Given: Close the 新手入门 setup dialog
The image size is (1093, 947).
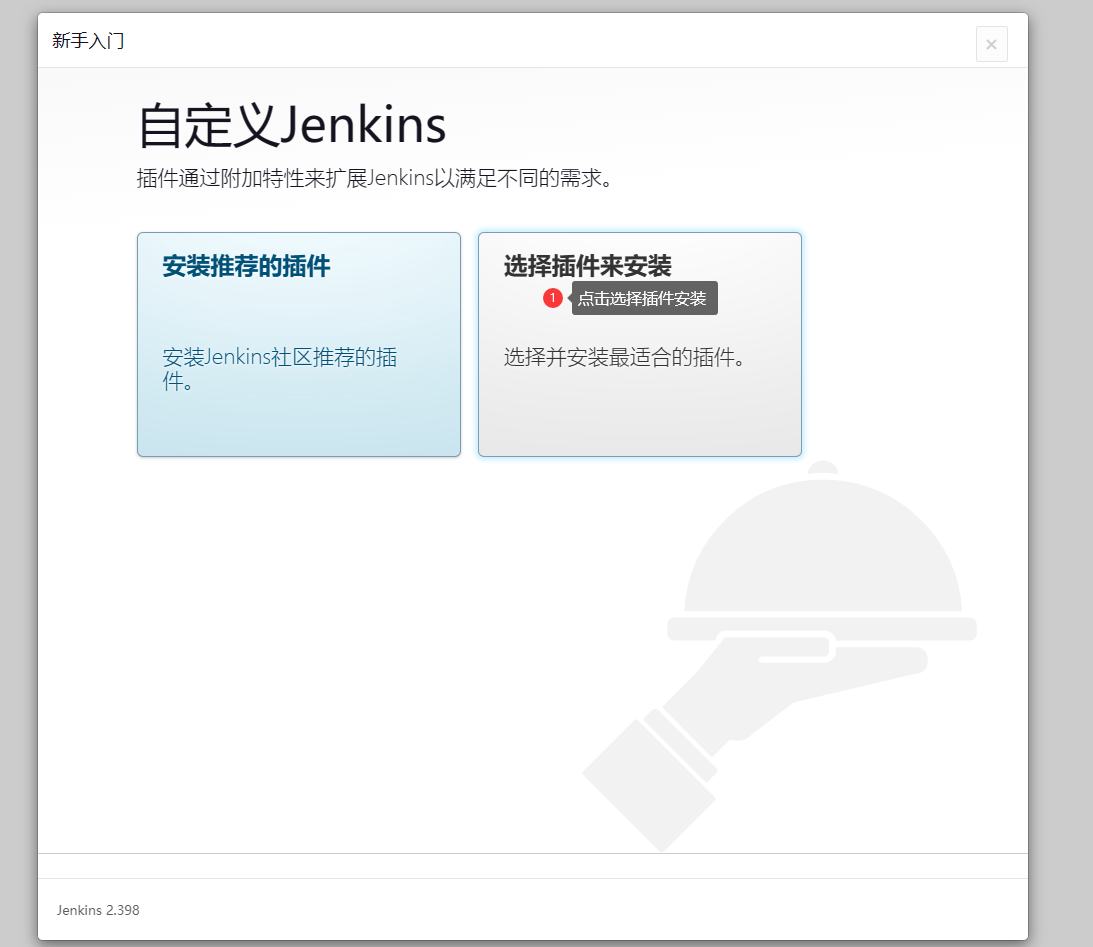Looking at the screenshot, I should [x=991, y=45].
